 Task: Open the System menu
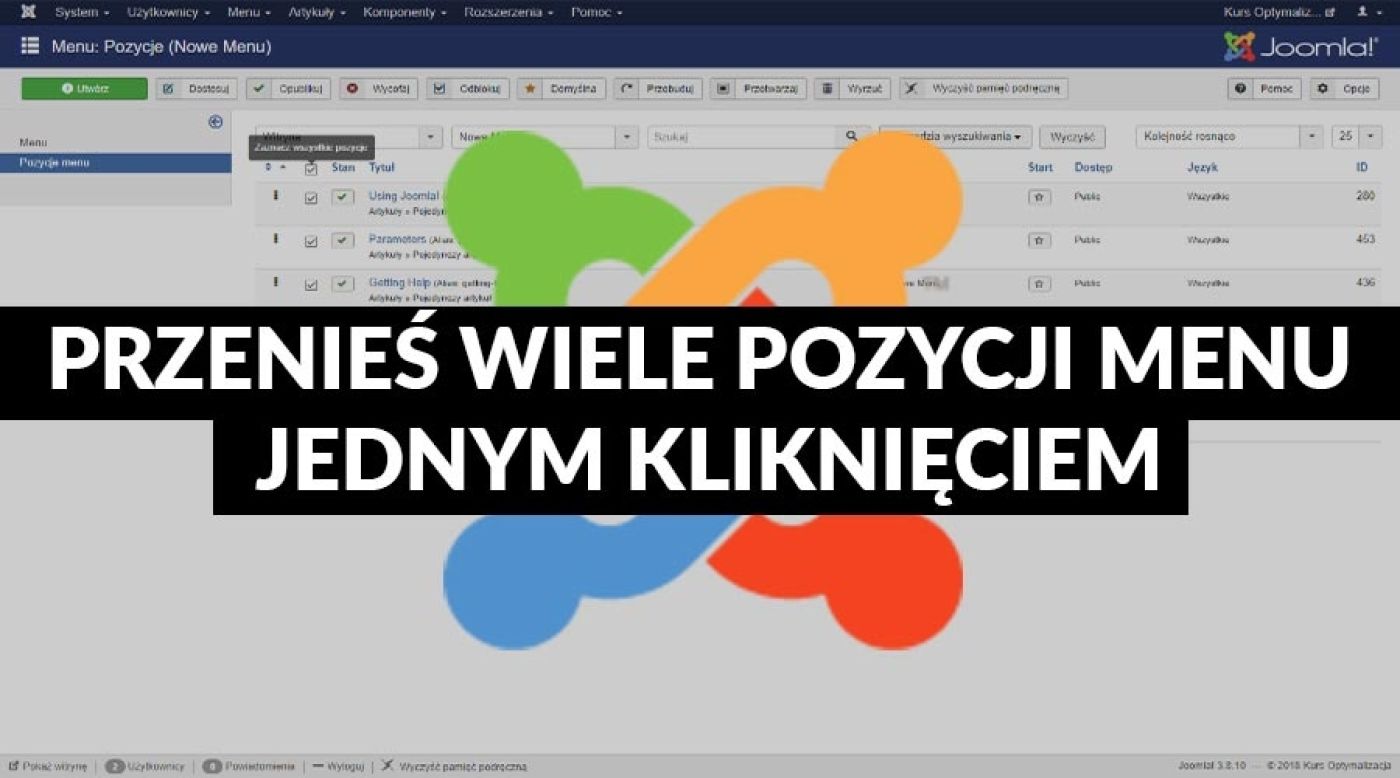click(x=82, y=12)
